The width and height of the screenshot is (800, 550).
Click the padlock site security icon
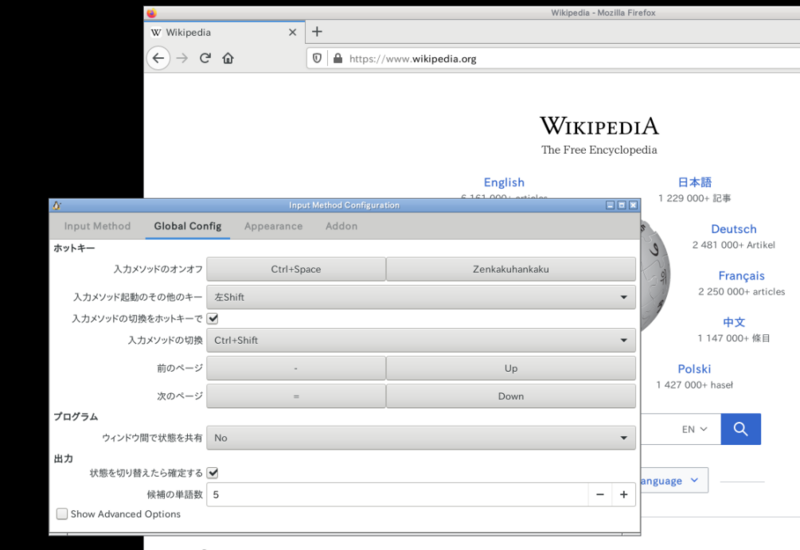[x=337, y=58]
